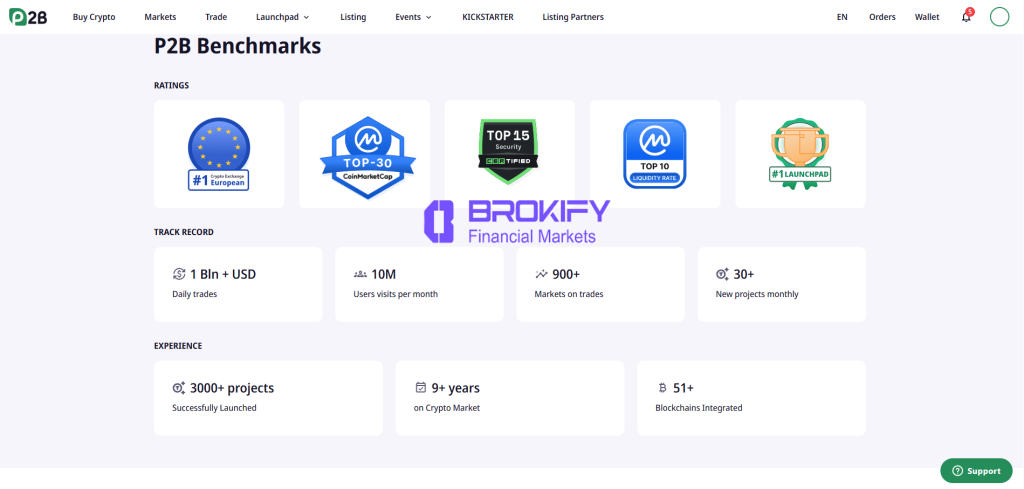The image size is (1024, 489).
Task: Go to Buy Crypto page
Action: coord(94,17)
